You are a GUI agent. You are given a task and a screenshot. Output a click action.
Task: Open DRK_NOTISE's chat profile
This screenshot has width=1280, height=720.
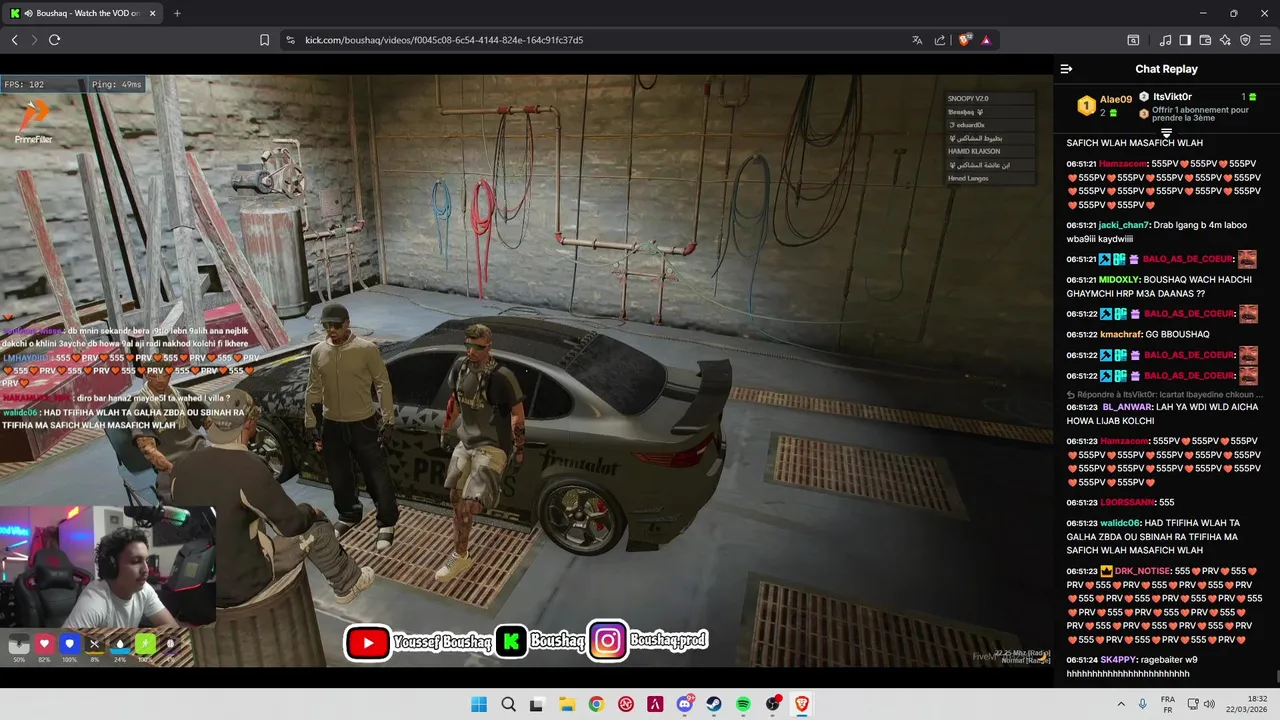tap(1142, 571)
